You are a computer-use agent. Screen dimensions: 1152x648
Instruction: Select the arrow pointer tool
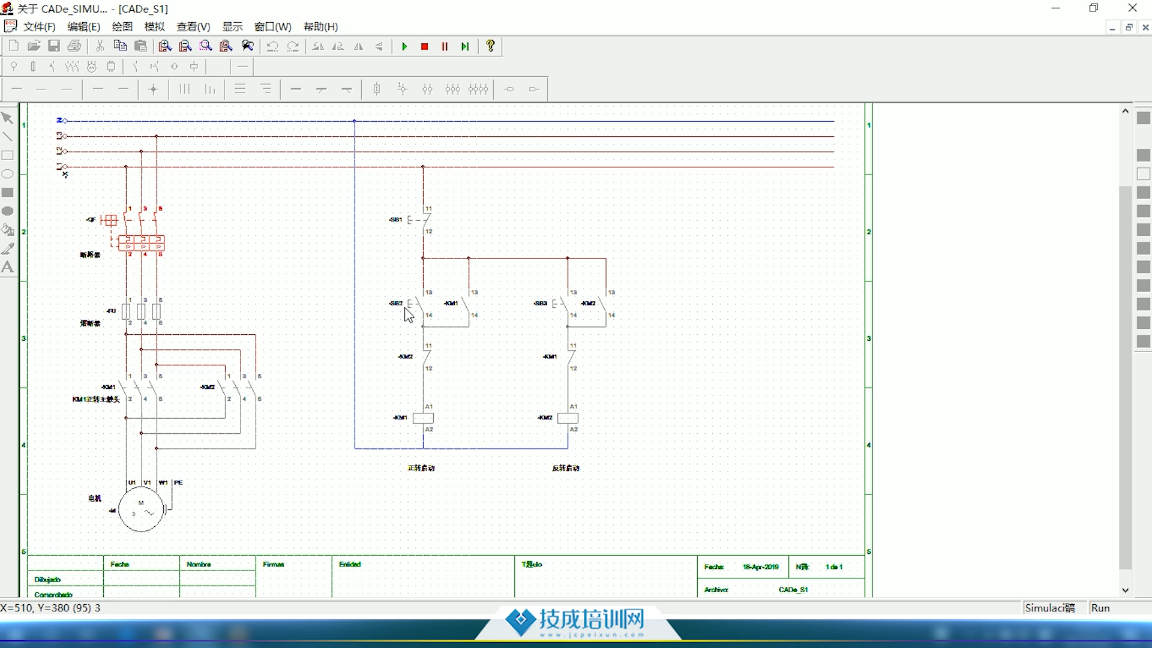(7, 118)
